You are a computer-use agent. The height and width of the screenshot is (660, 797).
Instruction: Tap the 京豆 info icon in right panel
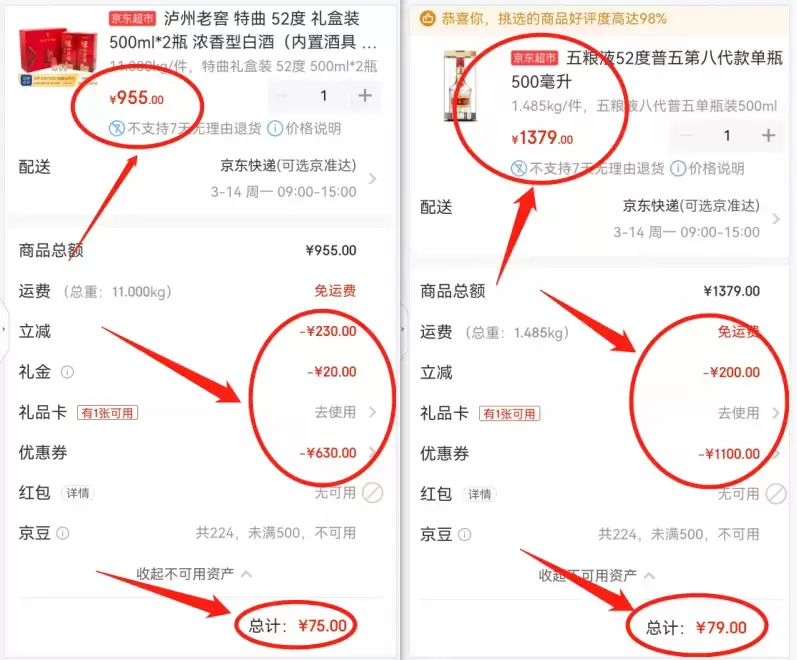(x=465, y=534)
